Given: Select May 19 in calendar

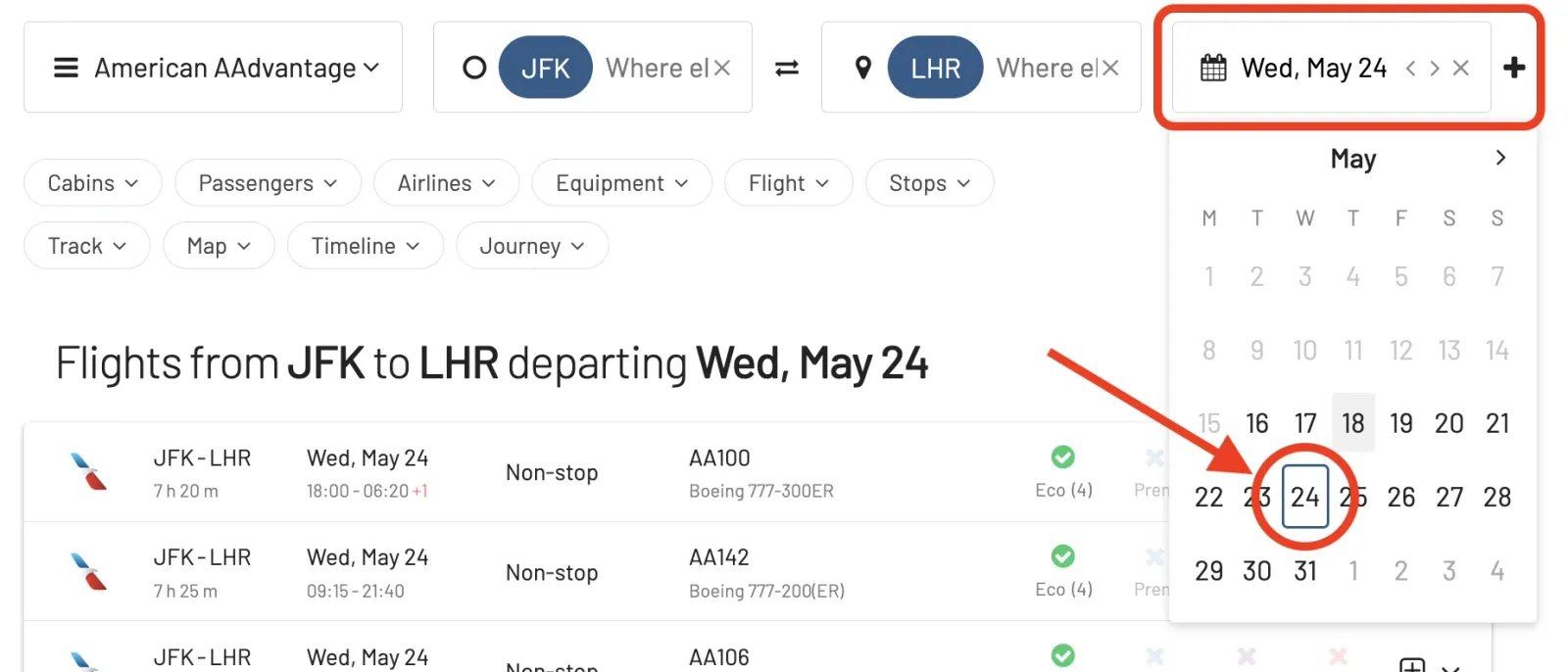Looking at the screenshot, I should pos(1401,423).
